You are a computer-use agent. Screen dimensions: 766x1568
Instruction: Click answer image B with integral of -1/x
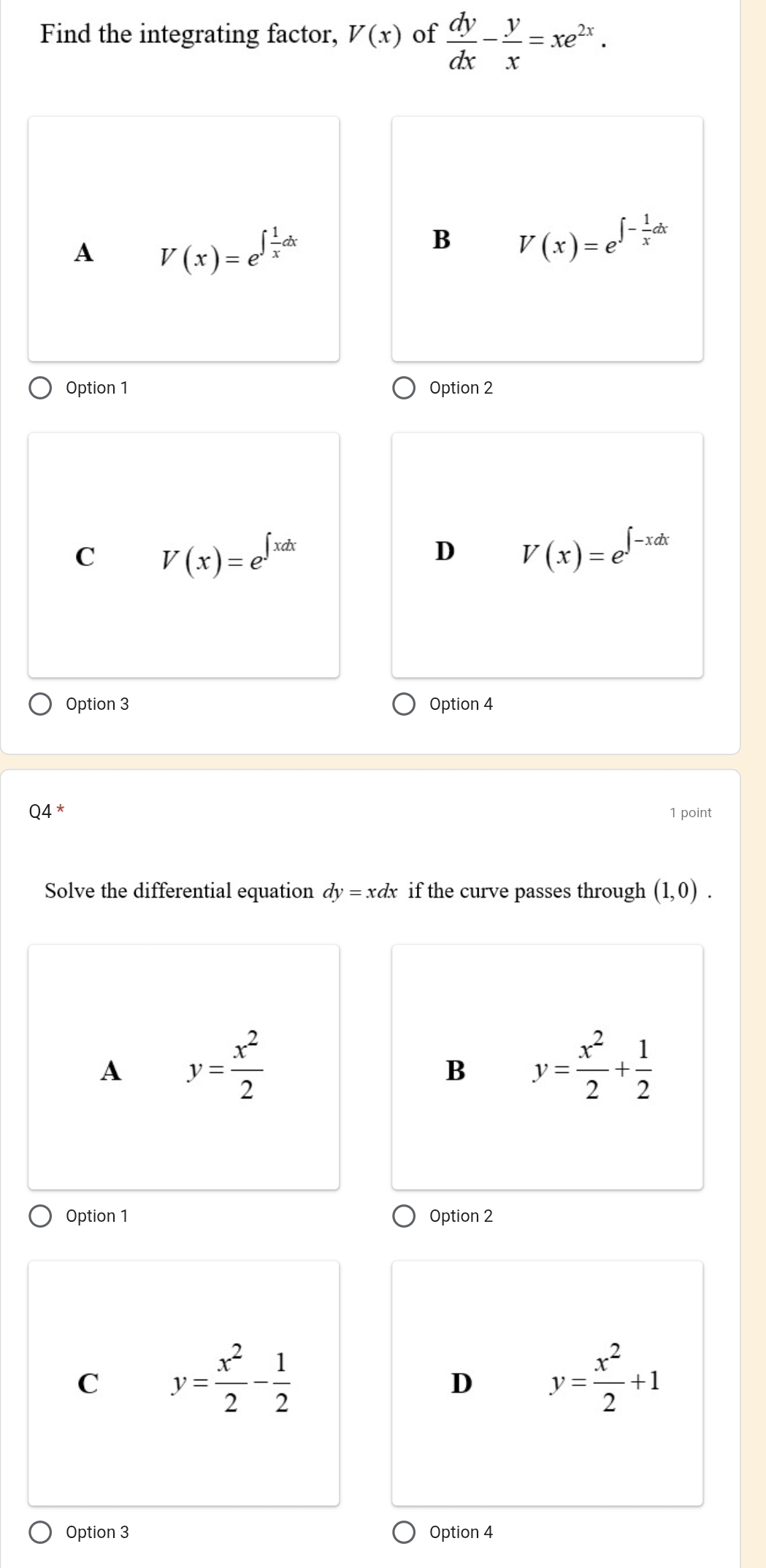(x=548, y=239)
